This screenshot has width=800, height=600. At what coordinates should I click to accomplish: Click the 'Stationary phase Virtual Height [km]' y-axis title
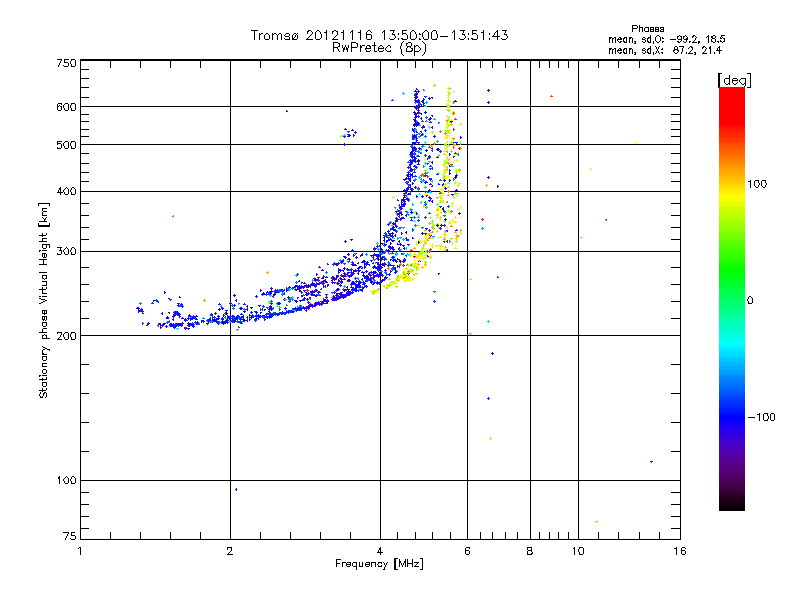pos(44,300)
